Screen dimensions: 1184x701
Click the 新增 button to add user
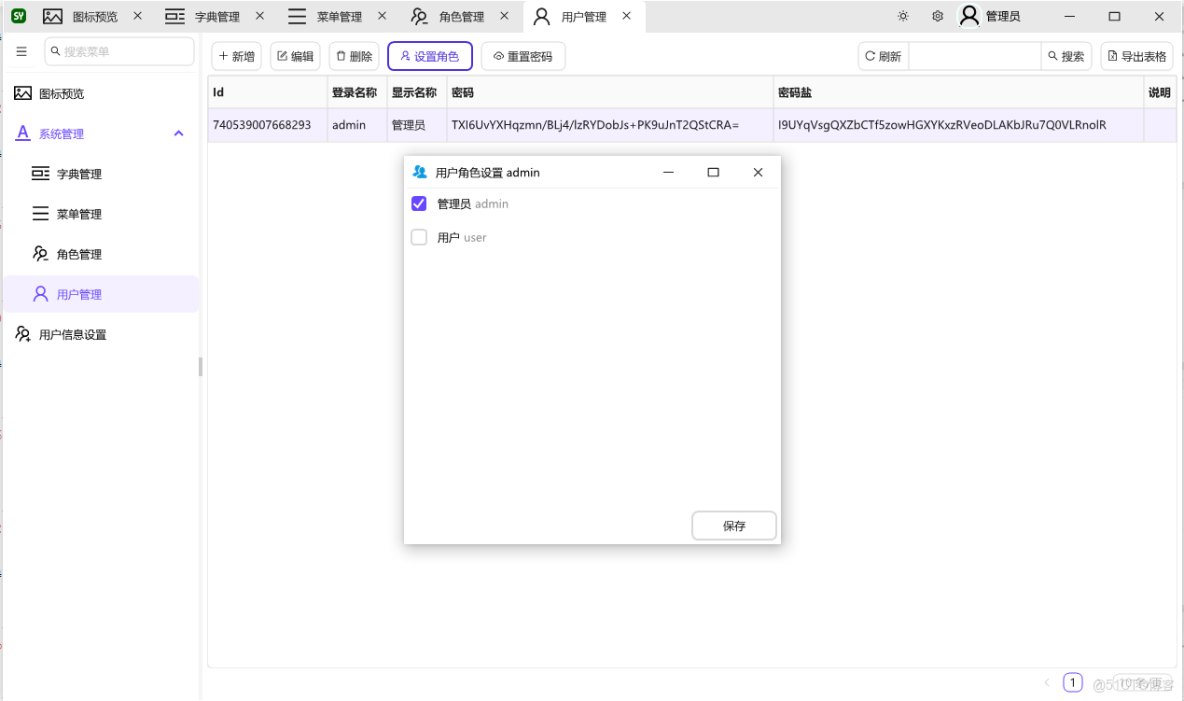pos(236,56)
